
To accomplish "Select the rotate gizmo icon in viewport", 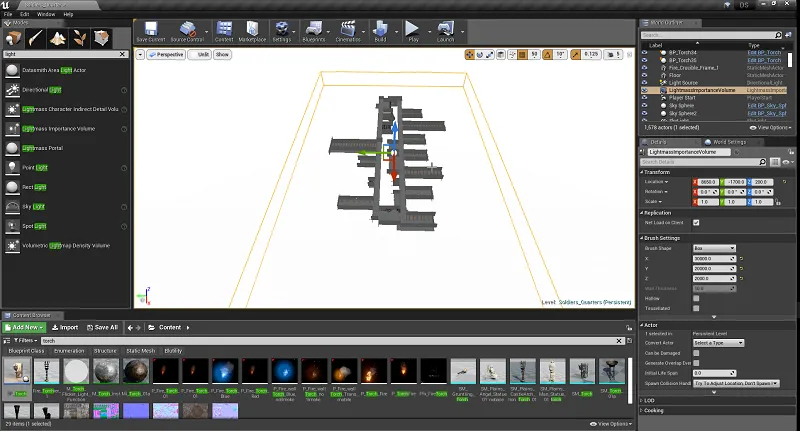I will pyautogui.click(x=480, y=55).
